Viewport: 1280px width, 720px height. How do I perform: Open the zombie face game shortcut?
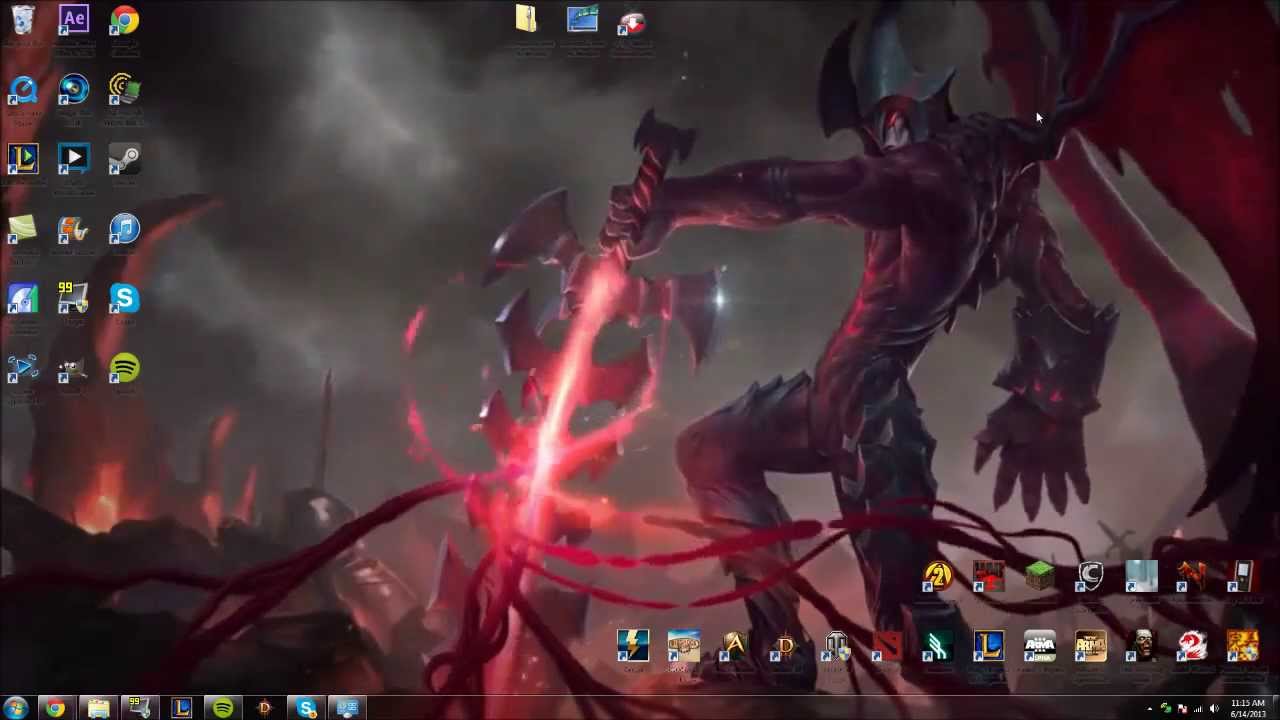pyautogui.click(x=1142, y=647)
